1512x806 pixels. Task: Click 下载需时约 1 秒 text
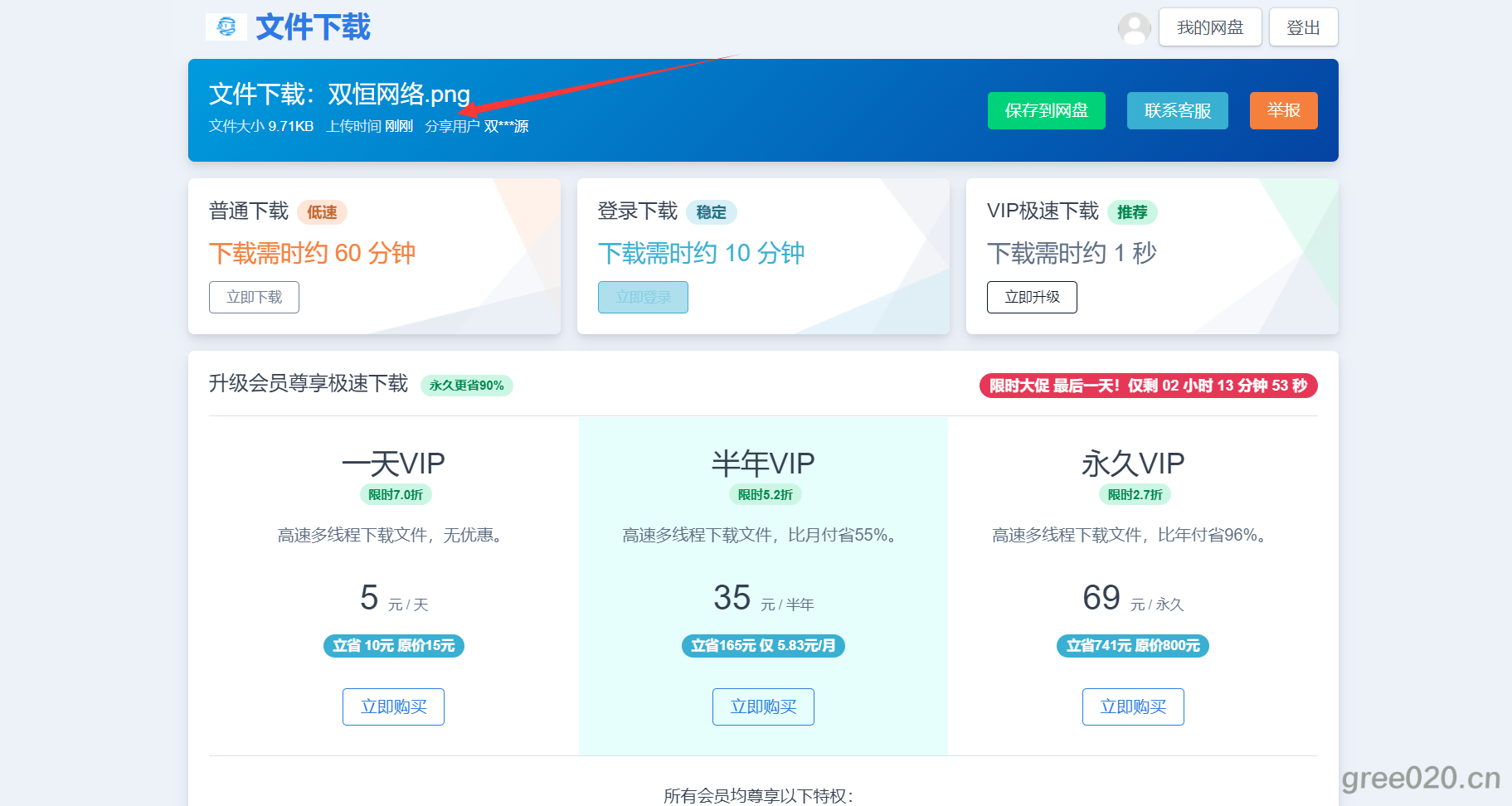click(x=1072, y=253)
